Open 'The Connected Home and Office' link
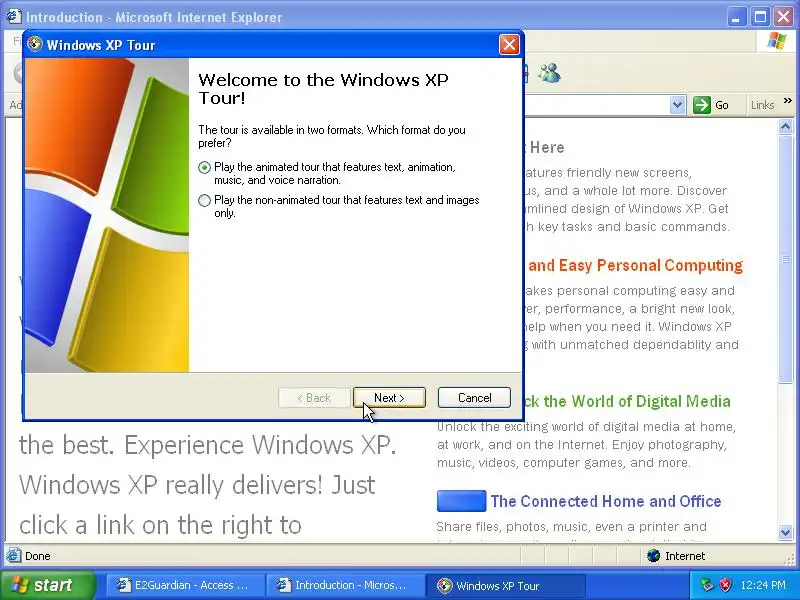 [606, 502]
